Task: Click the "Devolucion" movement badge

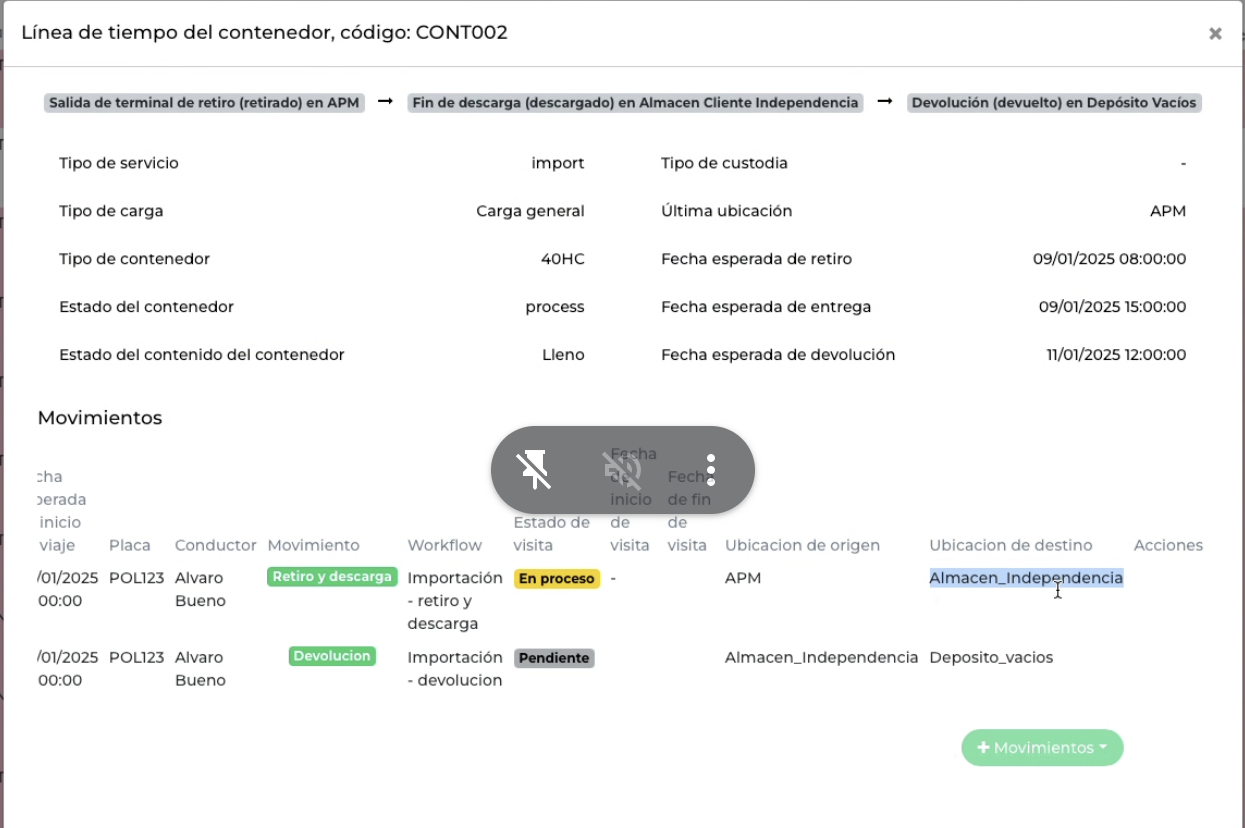Action: [331, 657]
